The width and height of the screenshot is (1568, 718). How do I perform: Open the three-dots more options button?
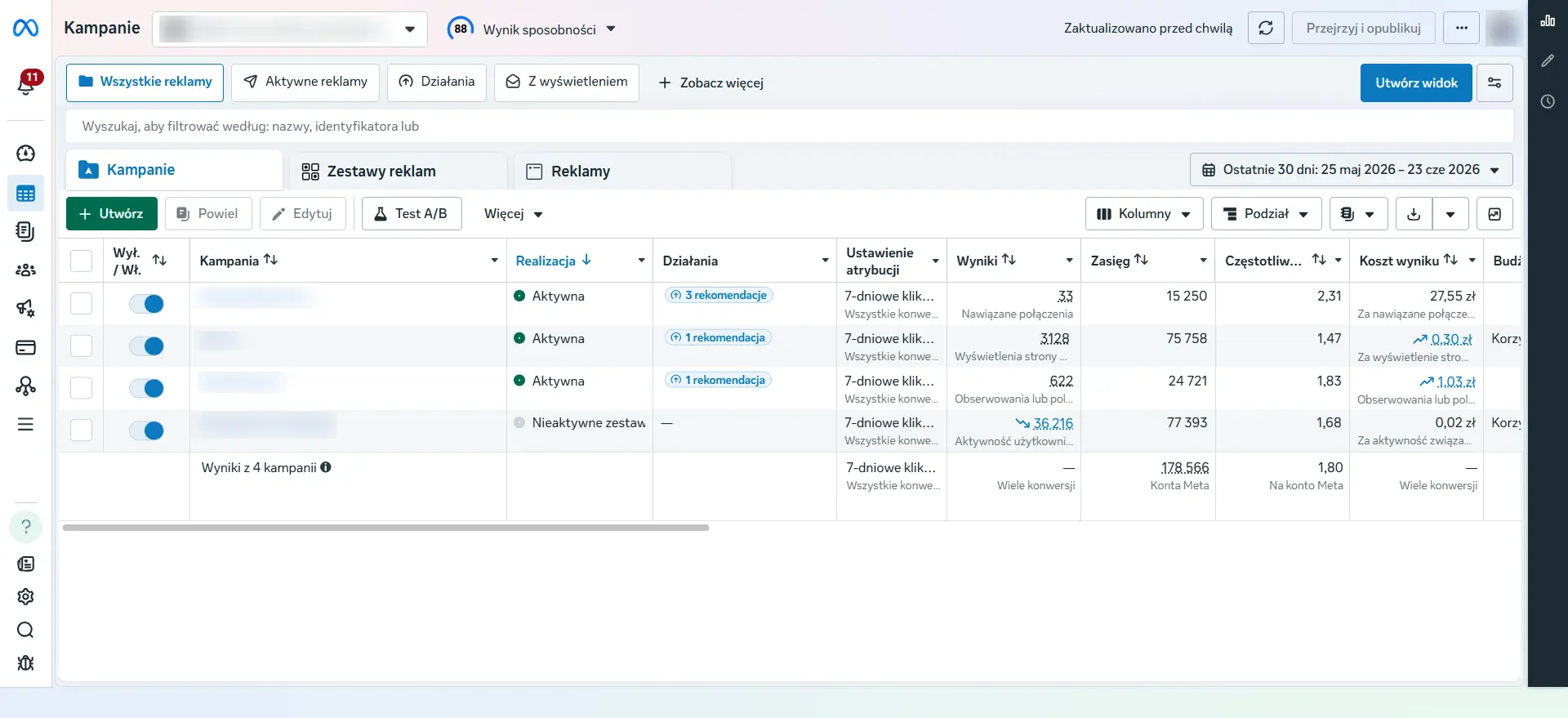[x=1461, y=29]
